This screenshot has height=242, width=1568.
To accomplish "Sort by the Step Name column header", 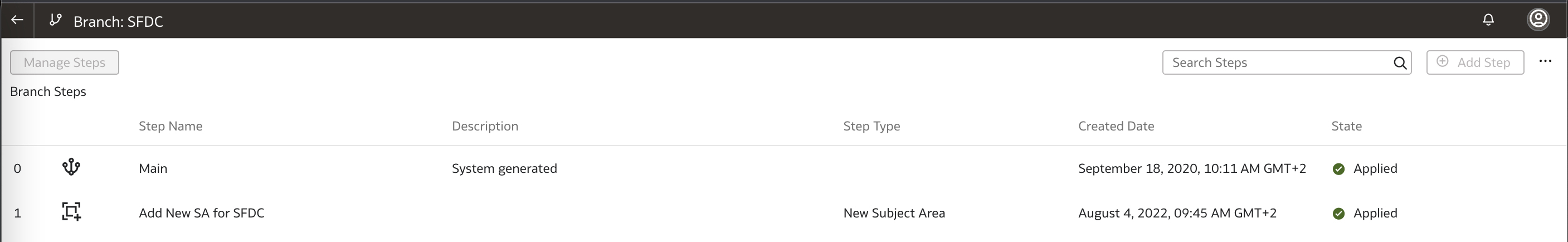I will click(171, 126).
